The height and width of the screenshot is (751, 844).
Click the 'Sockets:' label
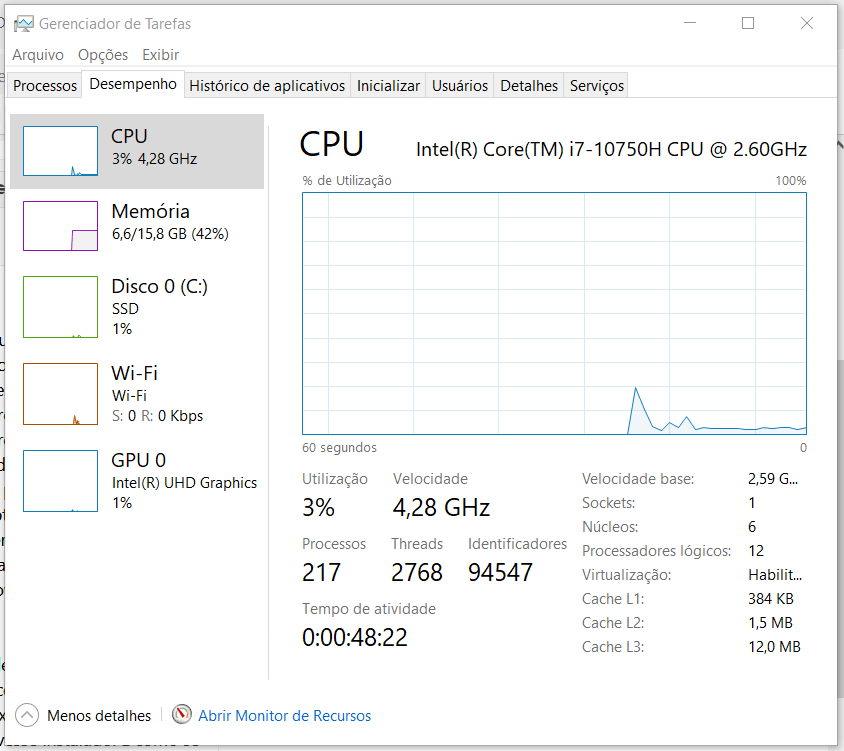point(608,503)
